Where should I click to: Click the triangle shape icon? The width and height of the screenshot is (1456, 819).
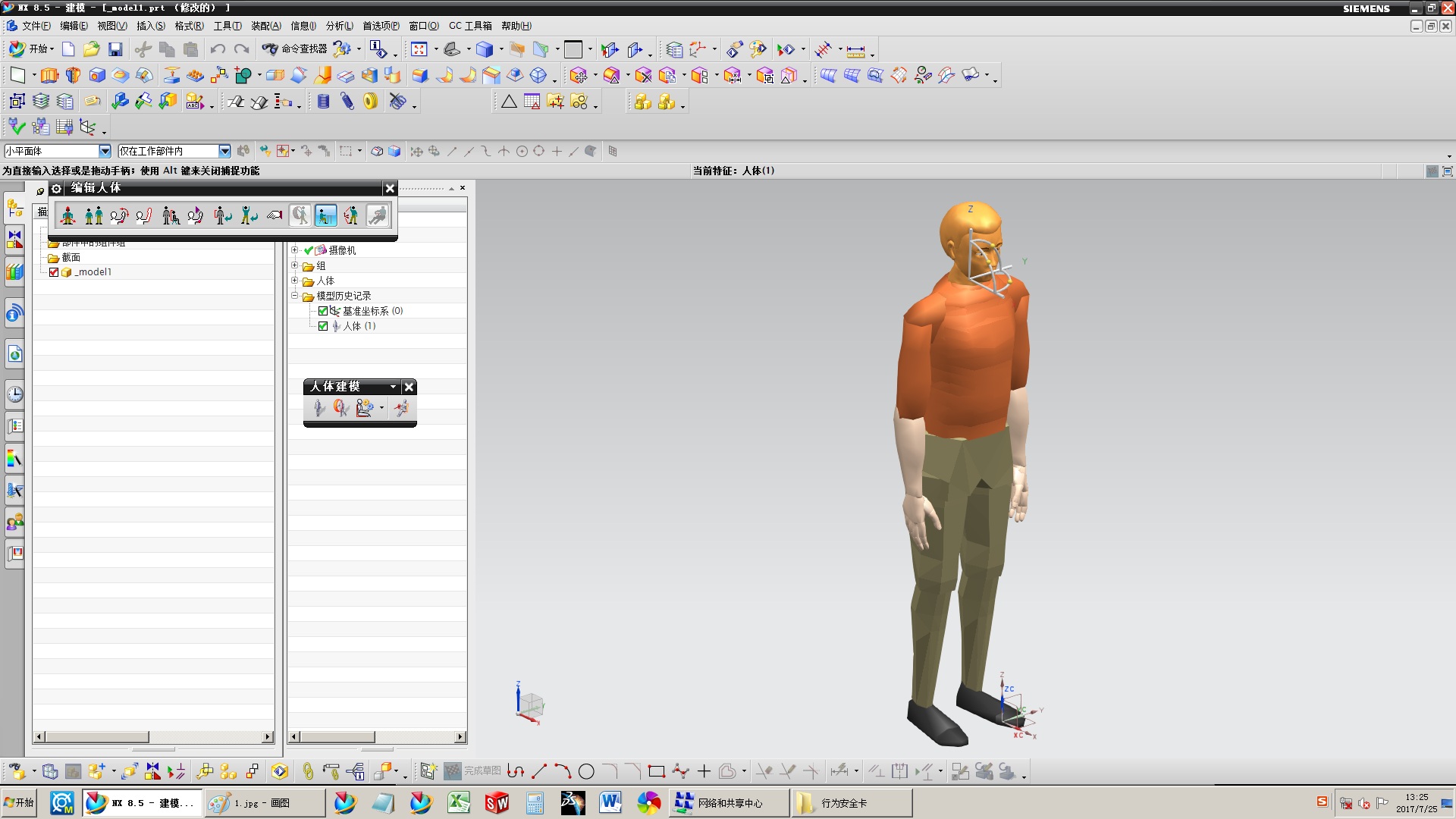(509, 102)
